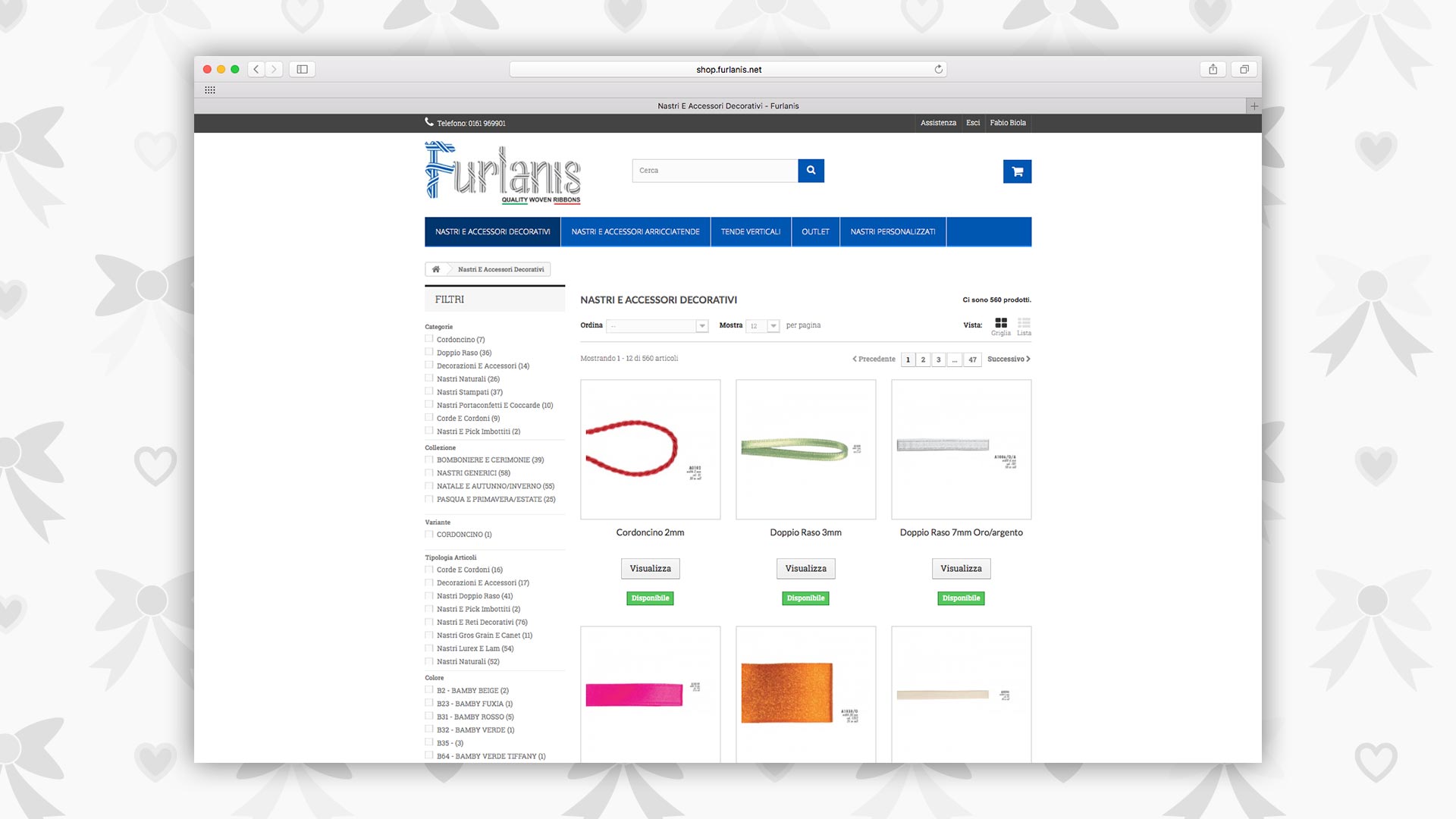Click the blue search magnifier button
The width and height of the screenshot is (1456, 819).
811,171
